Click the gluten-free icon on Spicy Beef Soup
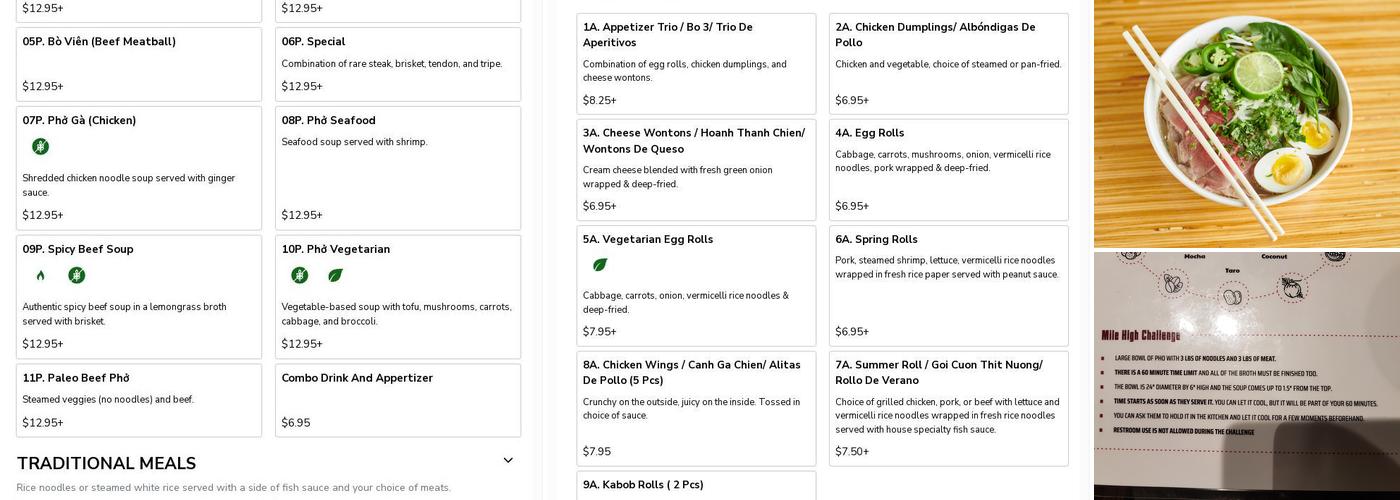This screenshot has width=1400, height=500. point(77,276)
